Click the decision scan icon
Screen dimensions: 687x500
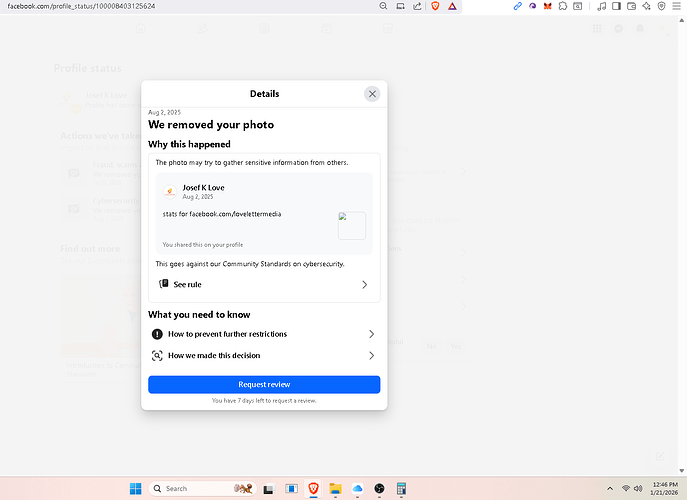tap(157, 355)
